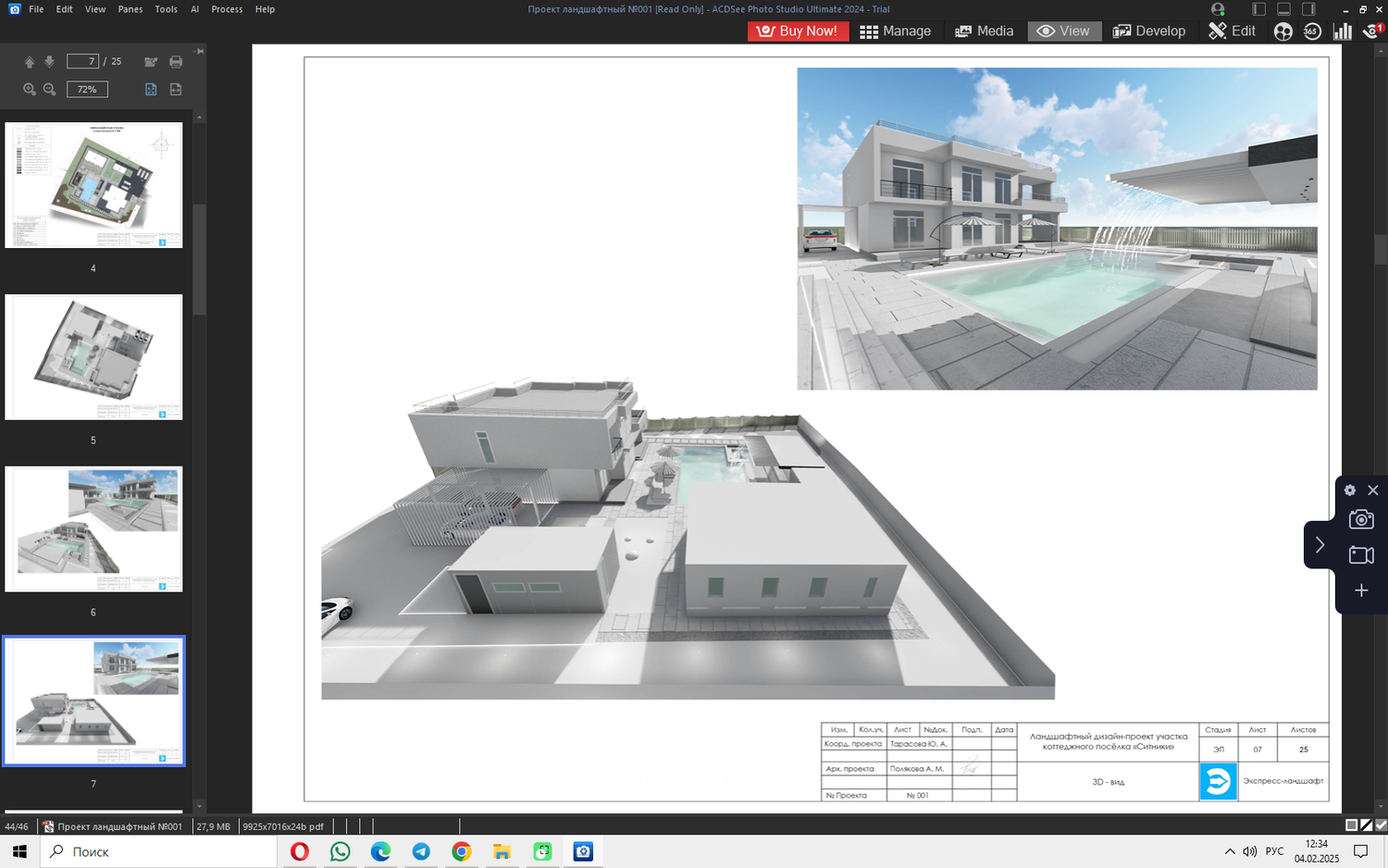Viewport: 1388px width, 868px height.
Task: Select the highlighted page 7 thumbnail
Action: pyautogui.click(x=93, y=701)
